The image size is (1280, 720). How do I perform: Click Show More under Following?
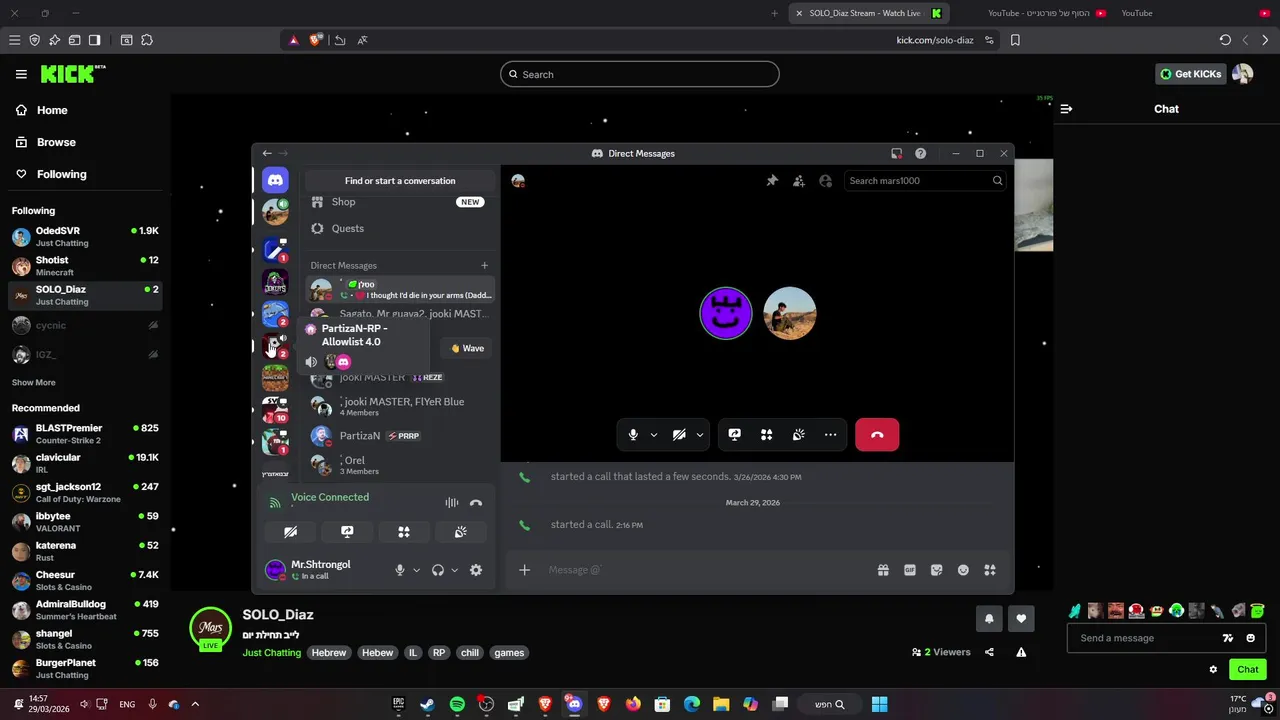coord(34,383)
